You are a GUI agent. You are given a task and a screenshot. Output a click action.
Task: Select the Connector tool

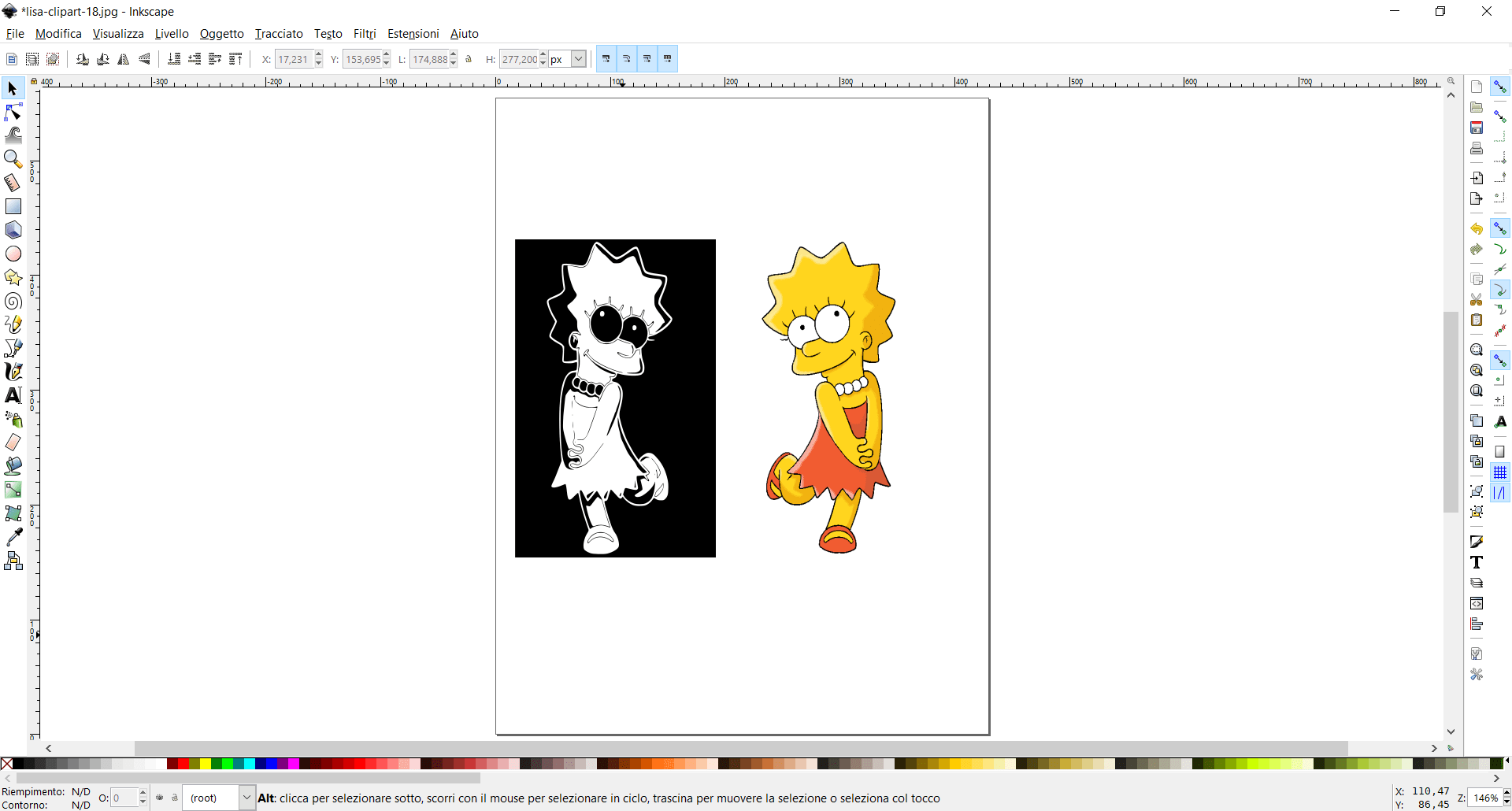pyautogui.click(x=13, y=561)
